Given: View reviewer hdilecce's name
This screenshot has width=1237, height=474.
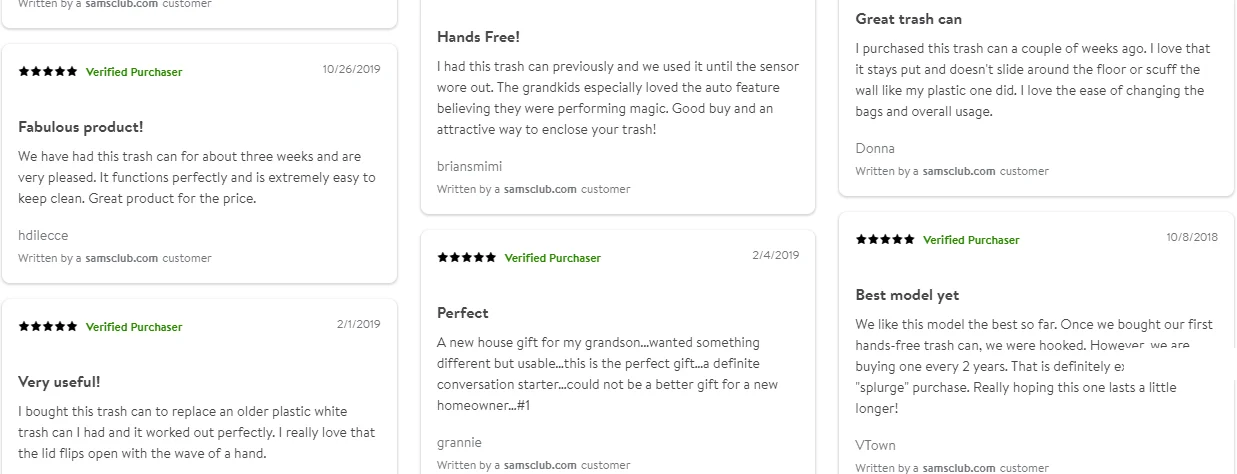Looking at the screenshot, I should click(x=43, y=236).
